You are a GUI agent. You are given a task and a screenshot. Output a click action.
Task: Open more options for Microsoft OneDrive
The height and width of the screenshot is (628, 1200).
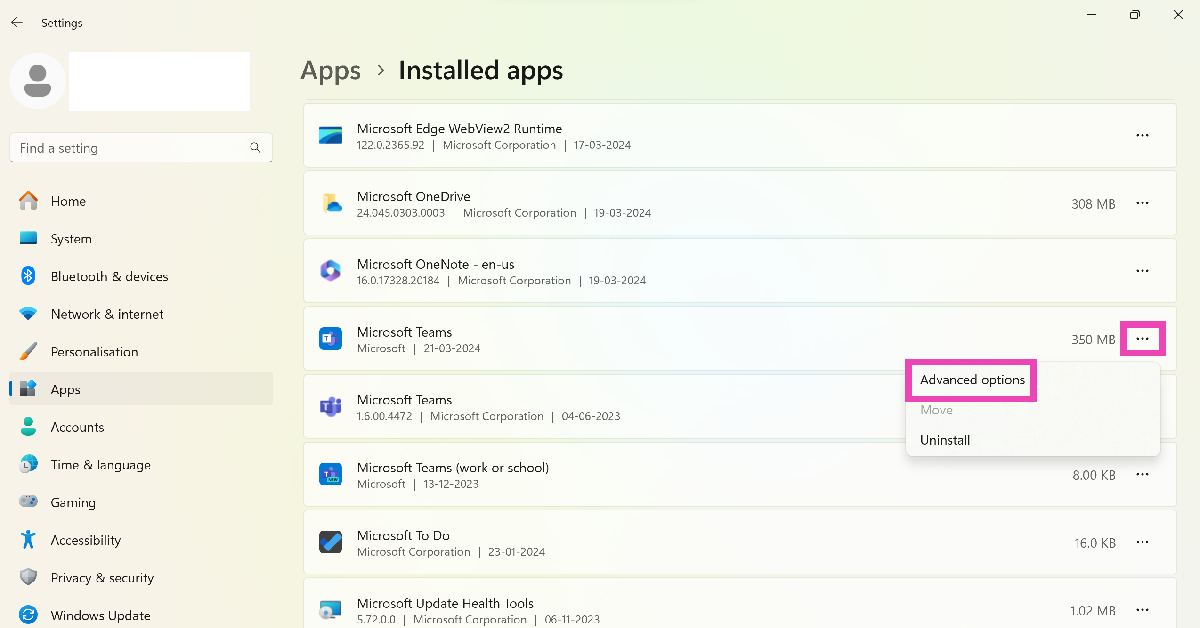(1142, 203)
